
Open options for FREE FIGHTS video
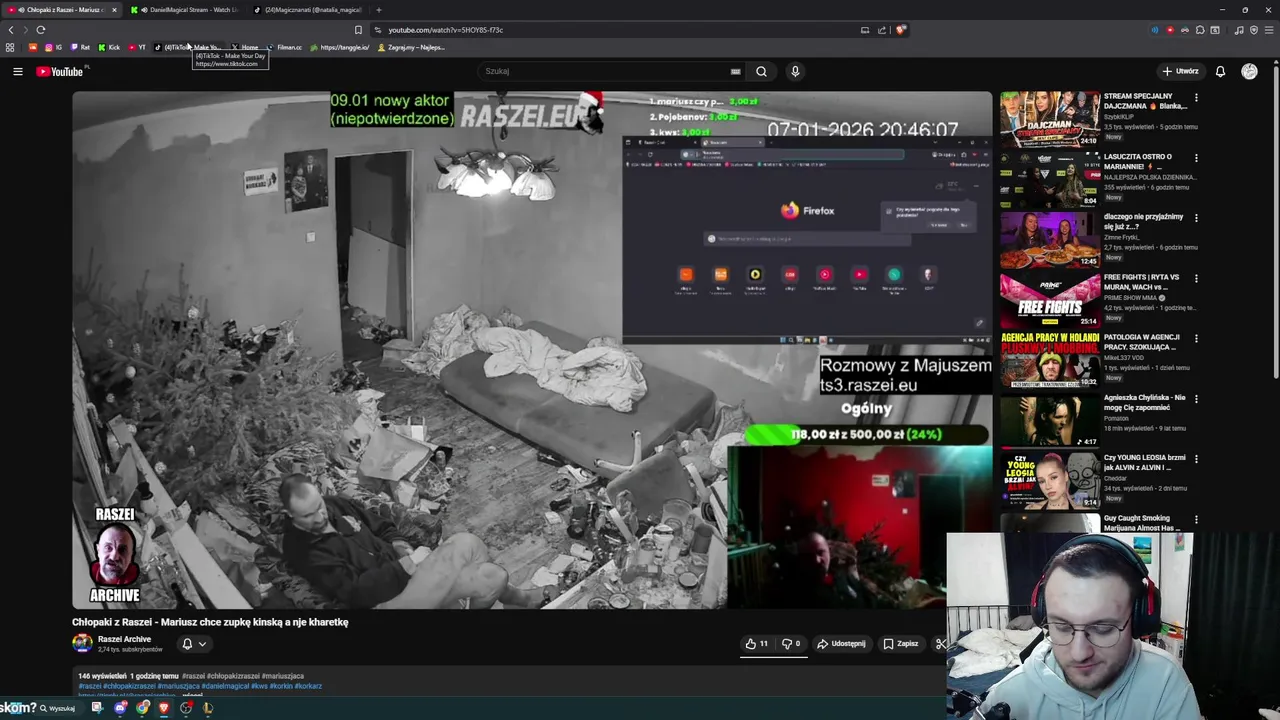point(1196,278)
